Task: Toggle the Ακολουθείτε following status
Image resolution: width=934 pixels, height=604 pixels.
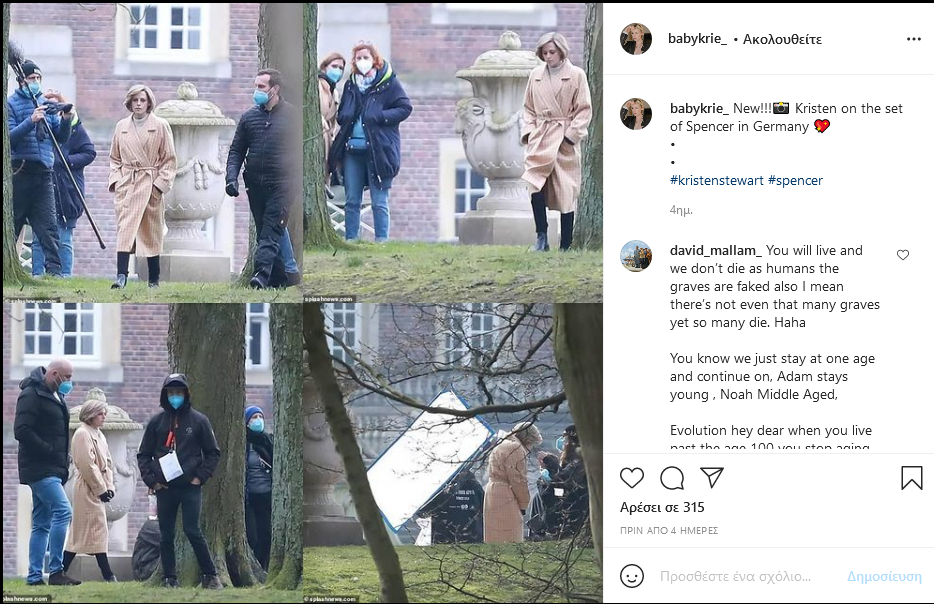Action: click(x=782, y=39)
